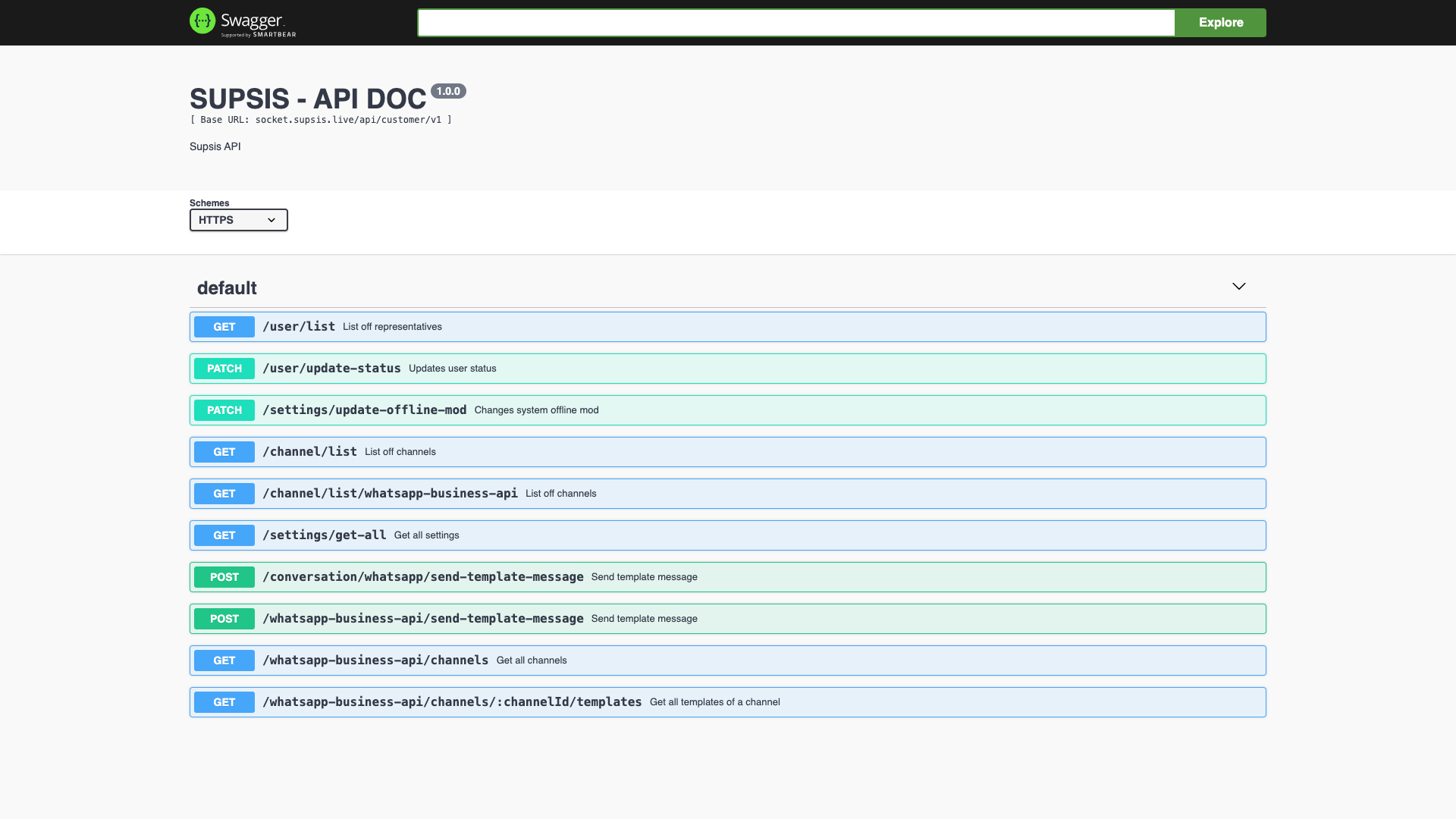Expand GET /channel/list endpoint

pyautogui.click(x=727, y=452)
